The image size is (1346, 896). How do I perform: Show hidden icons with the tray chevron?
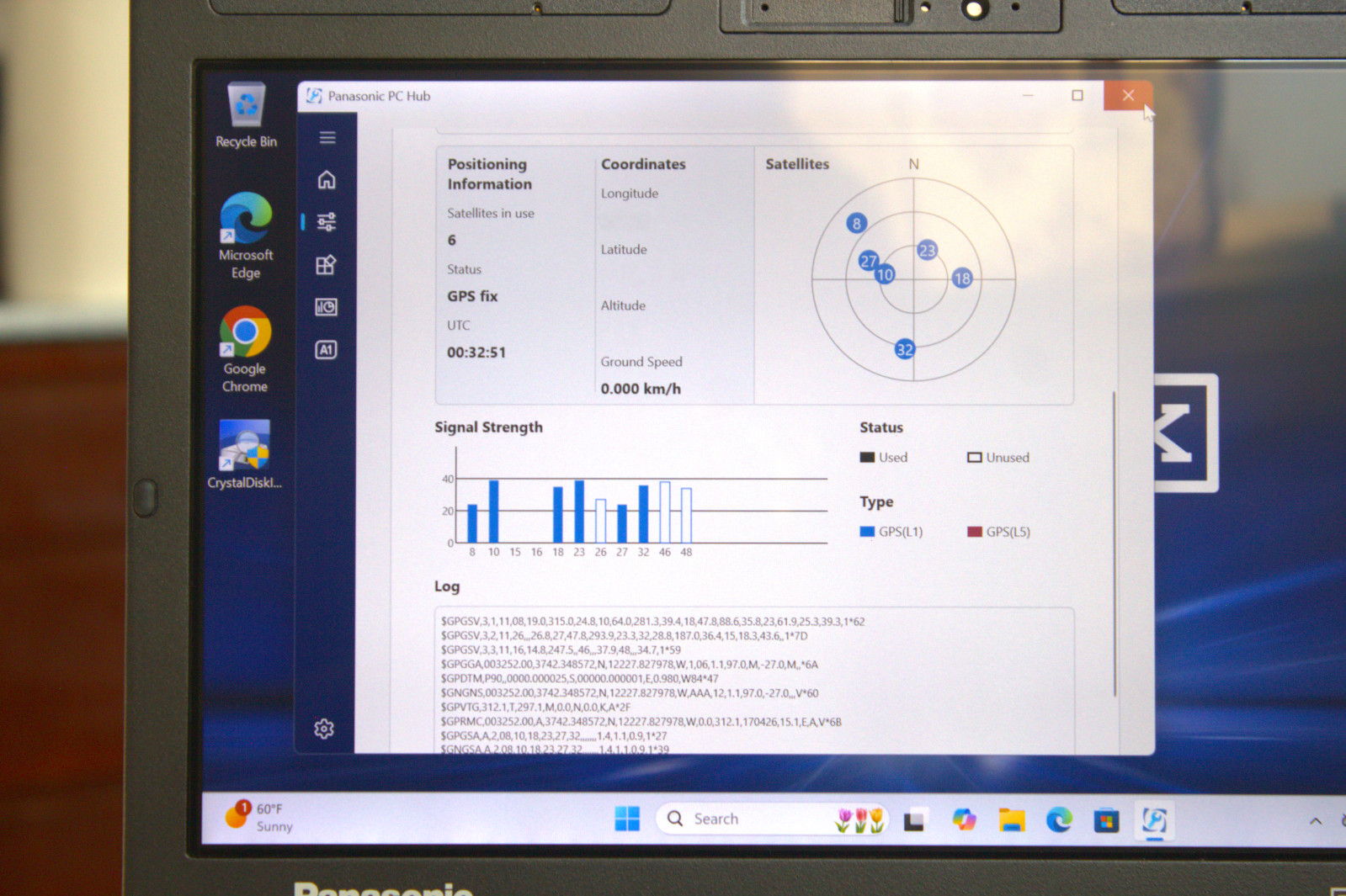[1315, 820]
